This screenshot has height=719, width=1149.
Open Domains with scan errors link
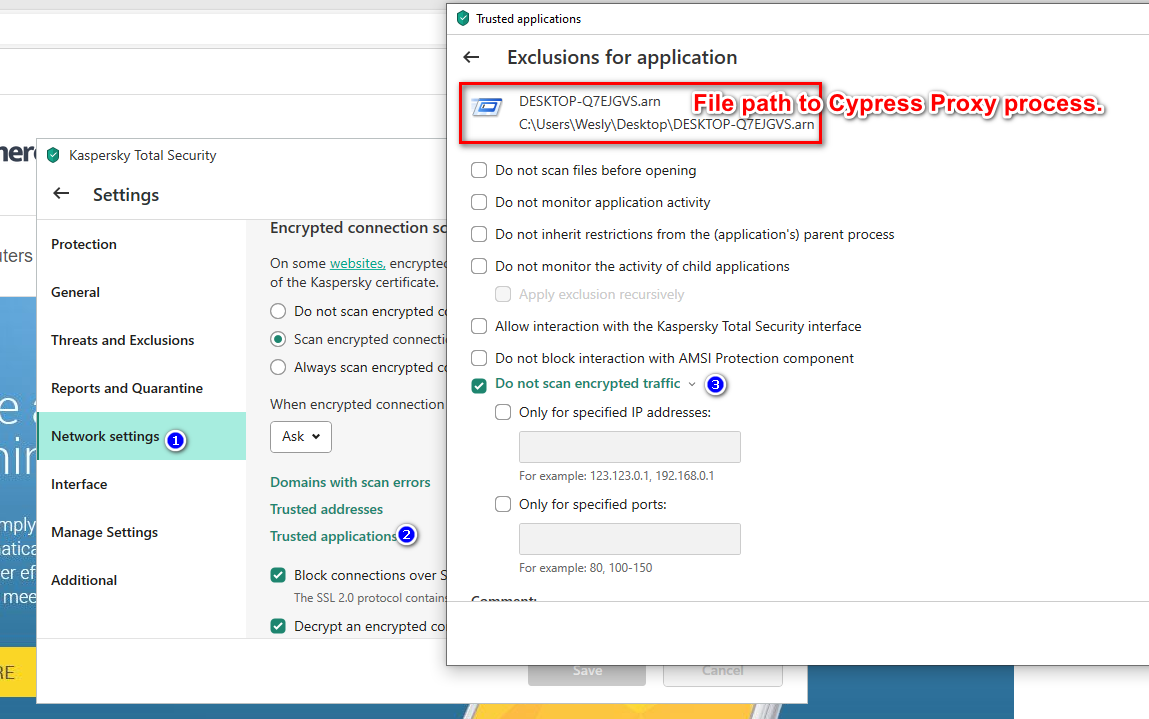pos(350,482)
